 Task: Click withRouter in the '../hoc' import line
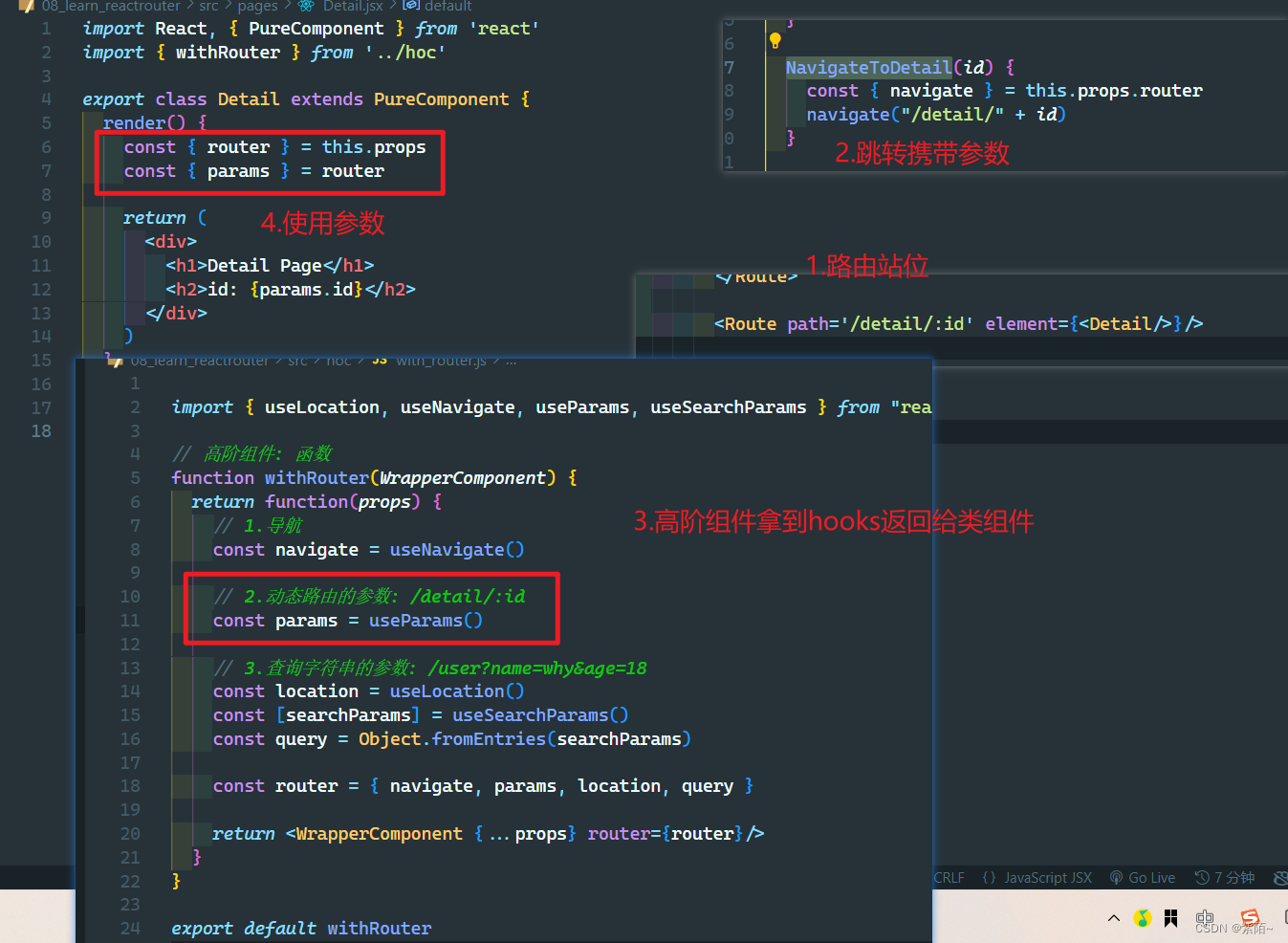228,53
